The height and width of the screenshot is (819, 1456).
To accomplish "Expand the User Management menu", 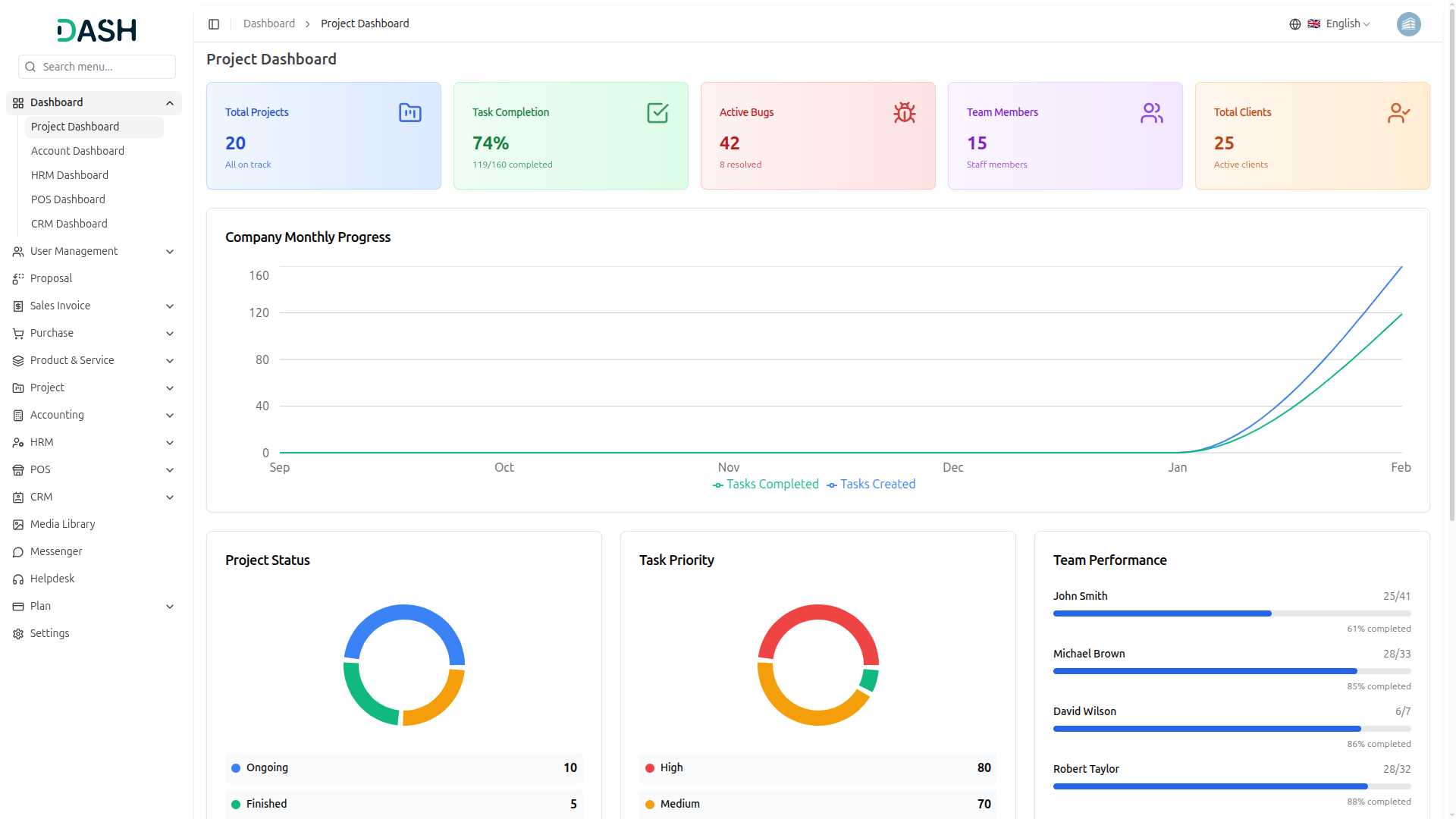I will click(94, 252).
